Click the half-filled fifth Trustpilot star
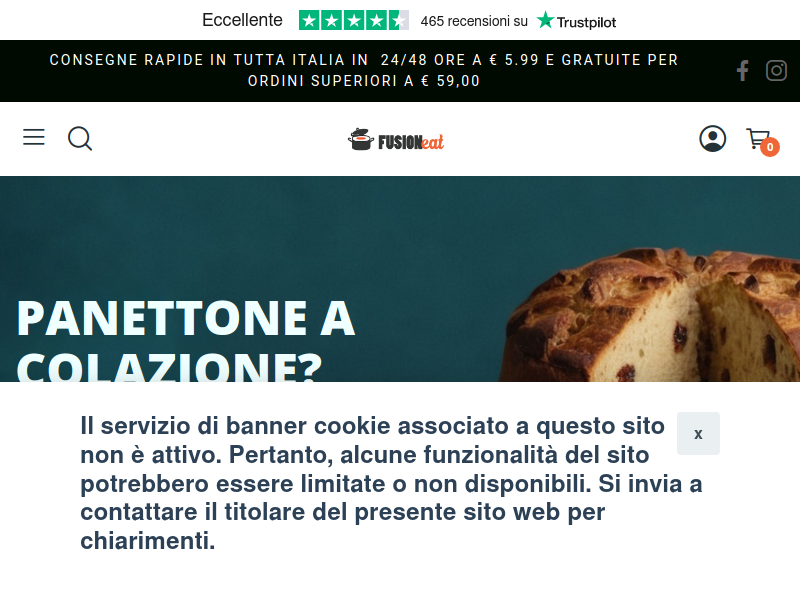 (x=399, y=20)
